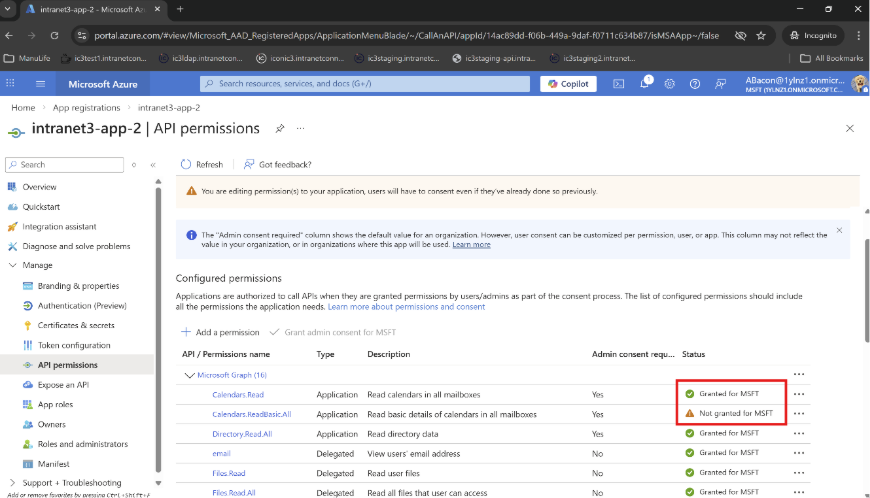Viewport: 870px width, 498px height.
Task: Refresh the permissions list
Action: point(202,164)
